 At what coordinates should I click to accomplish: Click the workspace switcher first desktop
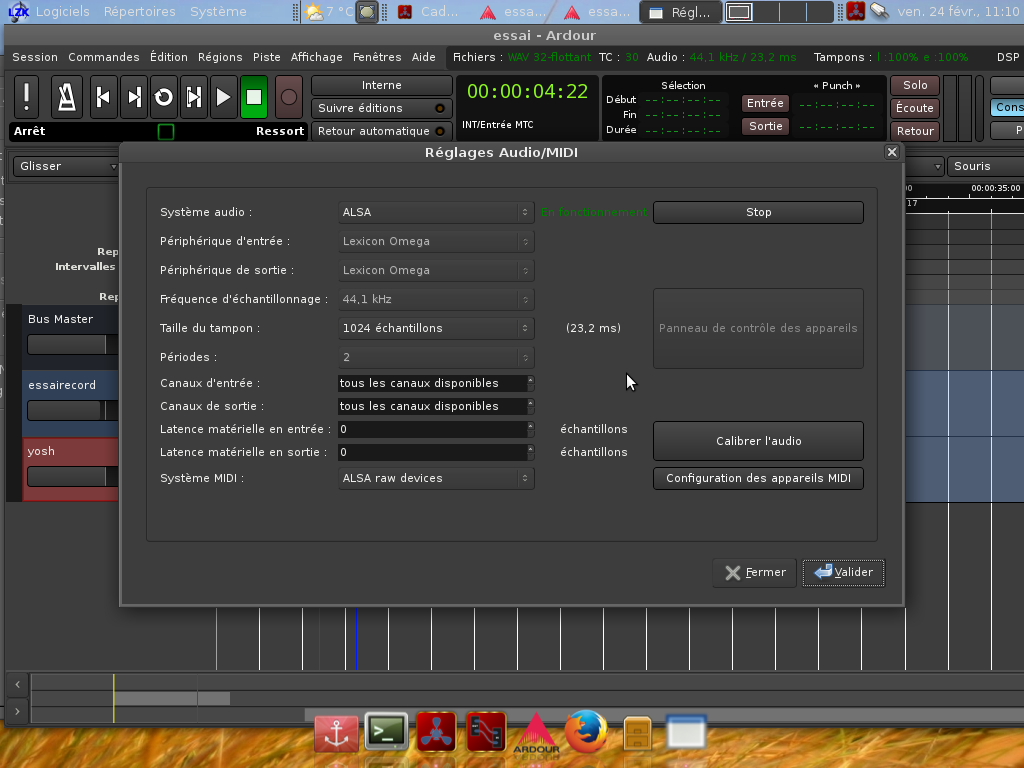tap(739, 12)
